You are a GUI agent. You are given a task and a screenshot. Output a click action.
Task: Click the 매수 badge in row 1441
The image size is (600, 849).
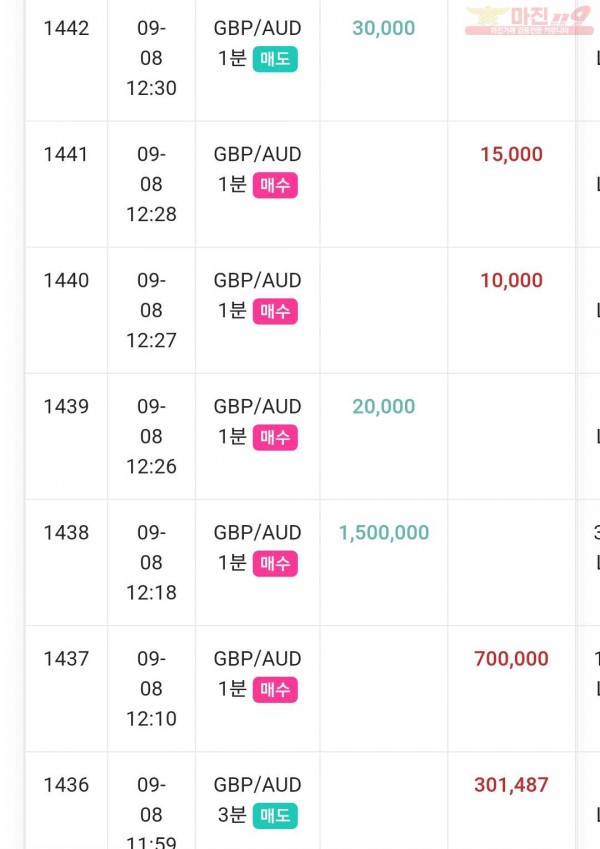(275, 185)
